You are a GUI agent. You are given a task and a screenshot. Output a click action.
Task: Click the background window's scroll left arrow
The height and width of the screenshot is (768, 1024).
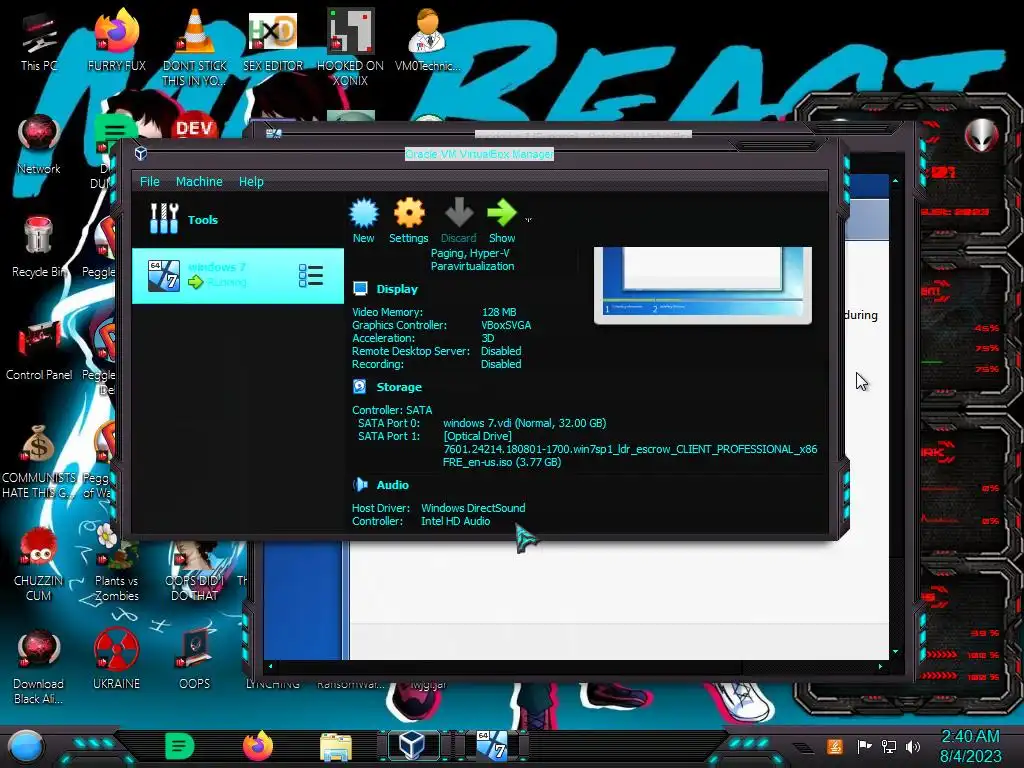tap(270, 667)
